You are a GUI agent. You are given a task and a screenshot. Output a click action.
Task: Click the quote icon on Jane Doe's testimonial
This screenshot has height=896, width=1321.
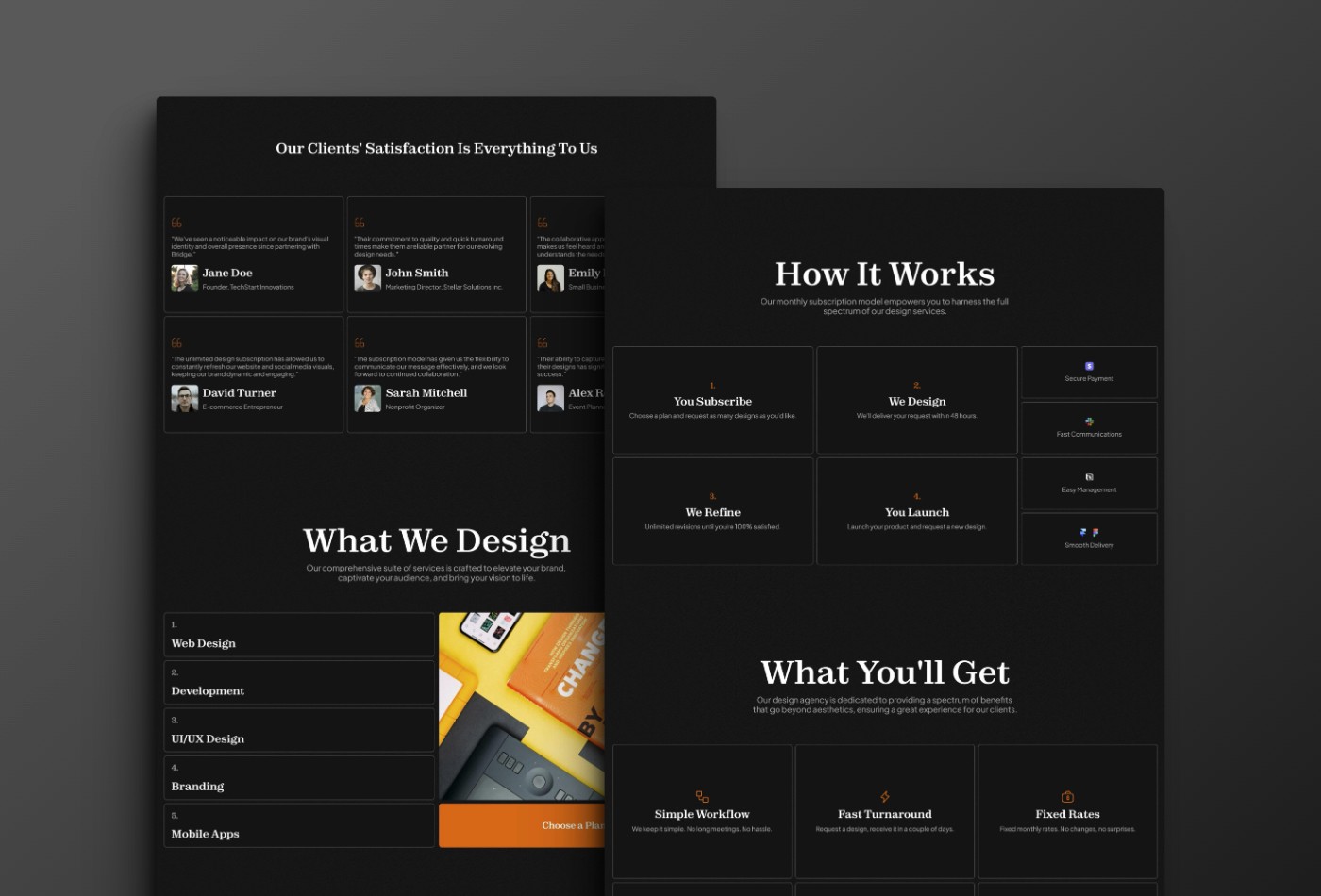[176, 221]
